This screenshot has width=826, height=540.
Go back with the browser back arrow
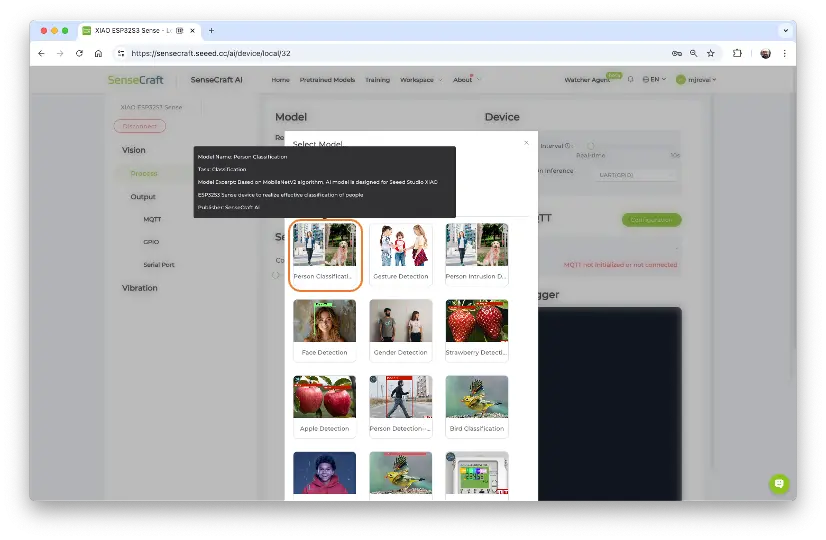click(x=42, y=53)
